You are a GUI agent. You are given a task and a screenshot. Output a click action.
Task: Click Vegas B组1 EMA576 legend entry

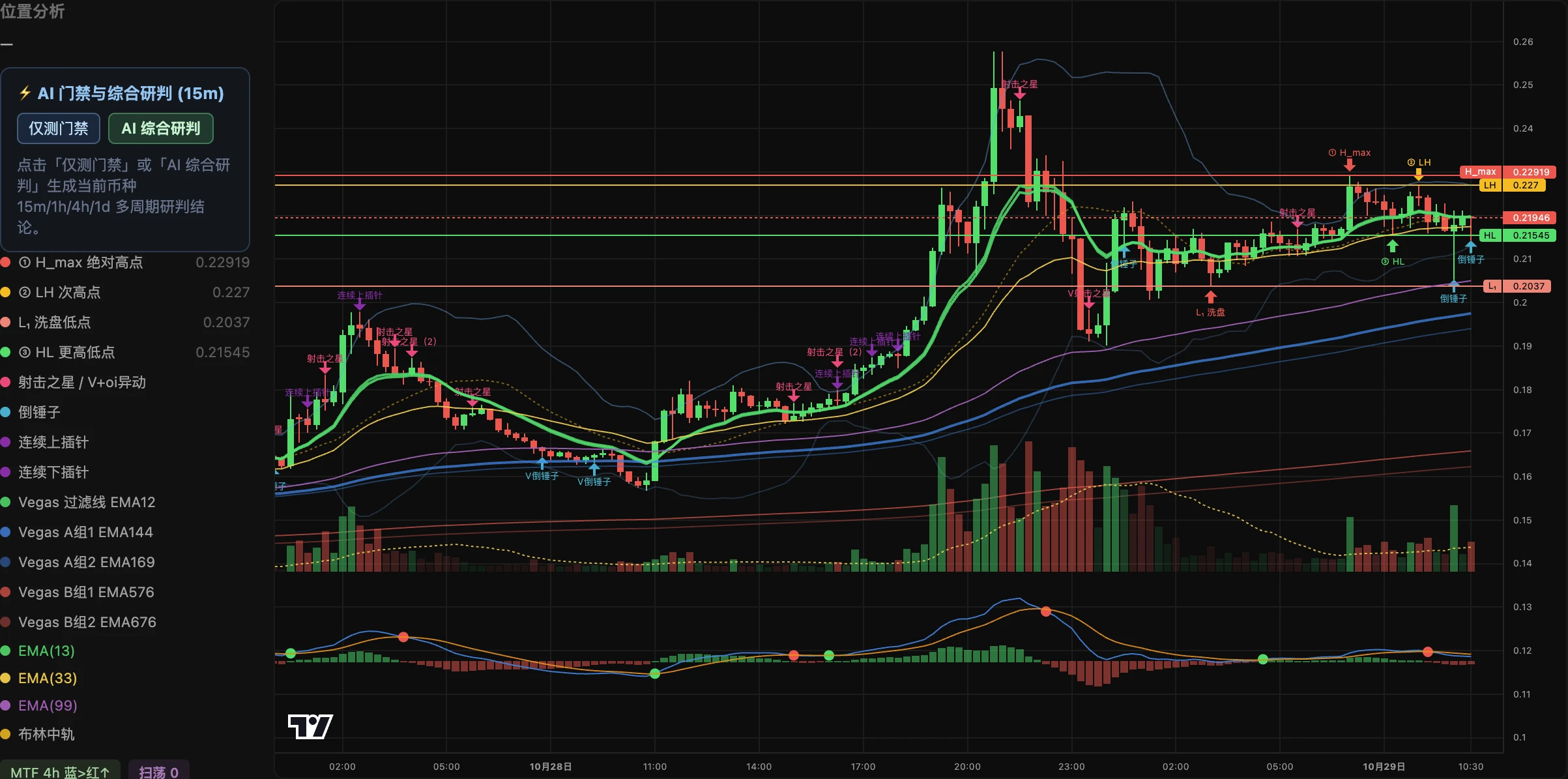point(78,592)
